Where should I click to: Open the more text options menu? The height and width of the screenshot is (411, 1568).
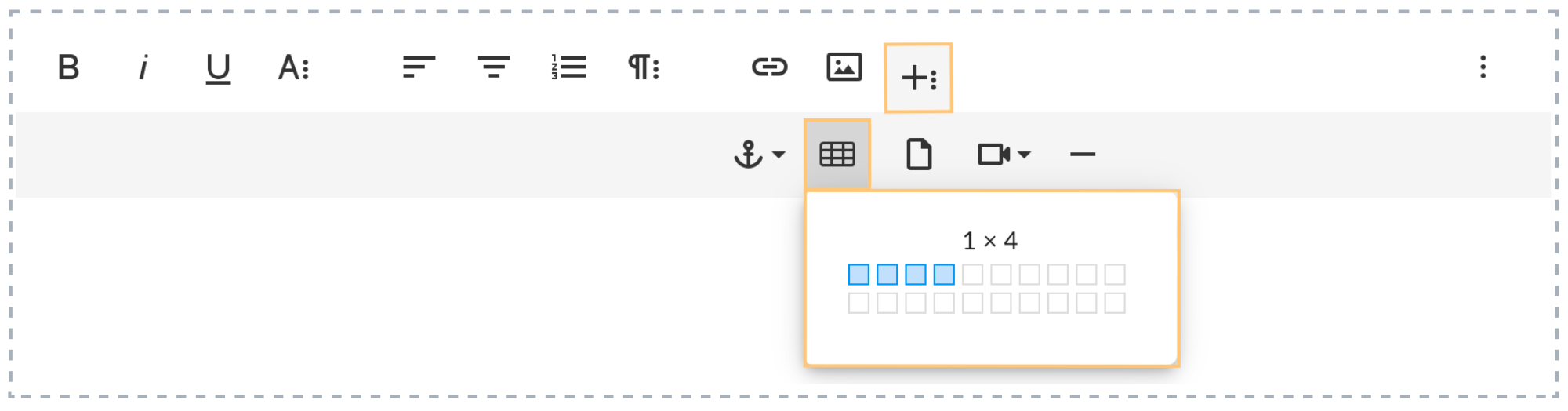pos(294,68)
